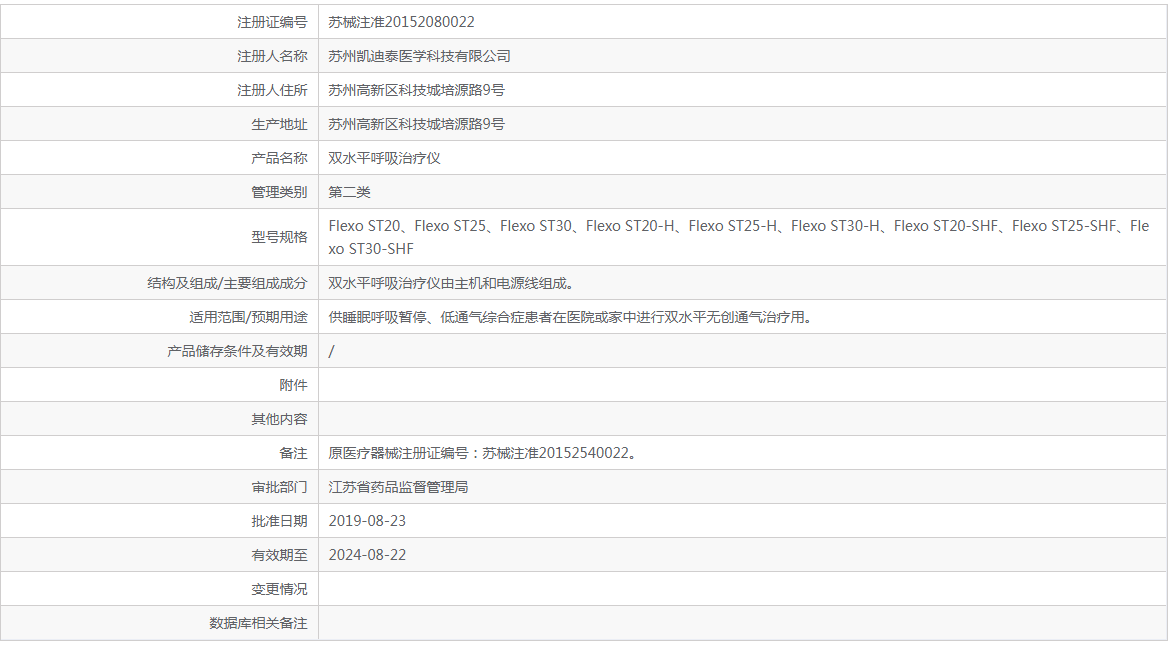Select the Flexo ST20 model list text
The width and height of the screenshot is (1173, 650).
738,237
